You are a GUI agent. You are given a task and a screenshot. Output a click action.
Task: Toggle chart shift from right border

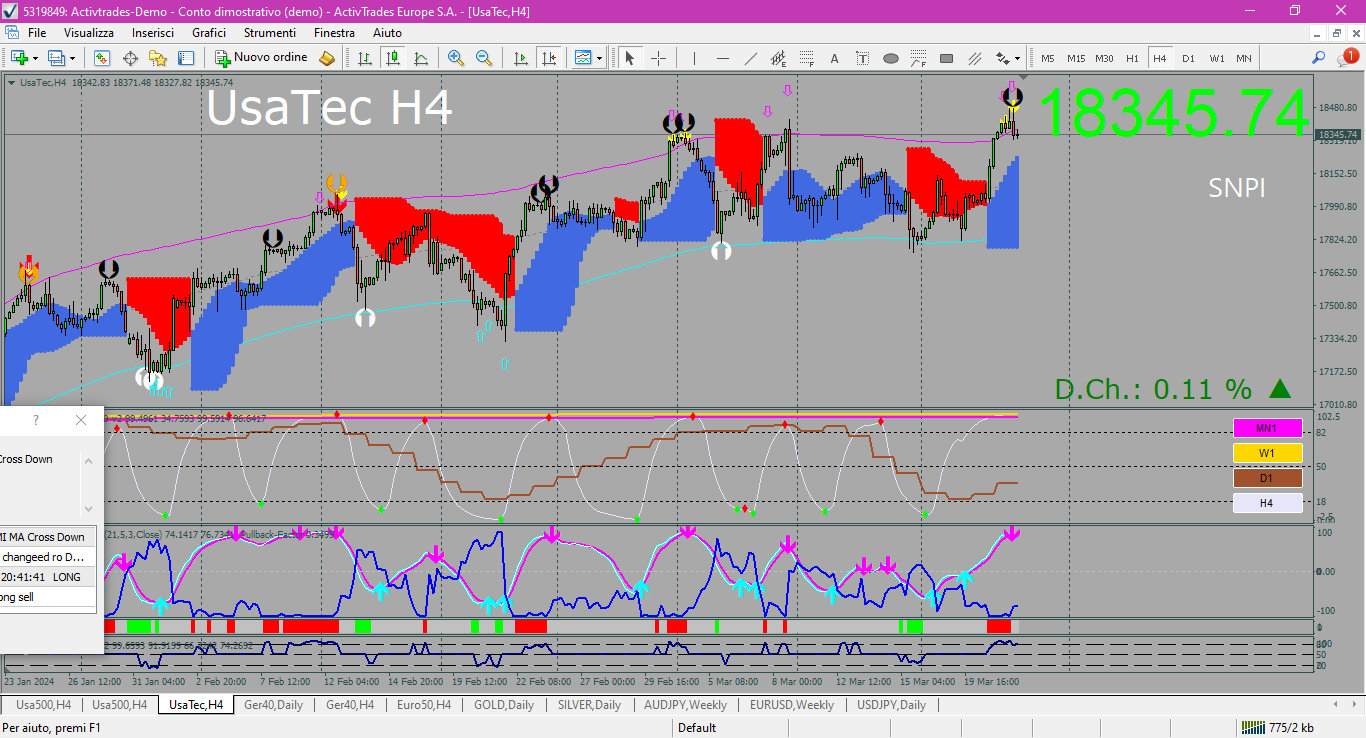point(548,58)
